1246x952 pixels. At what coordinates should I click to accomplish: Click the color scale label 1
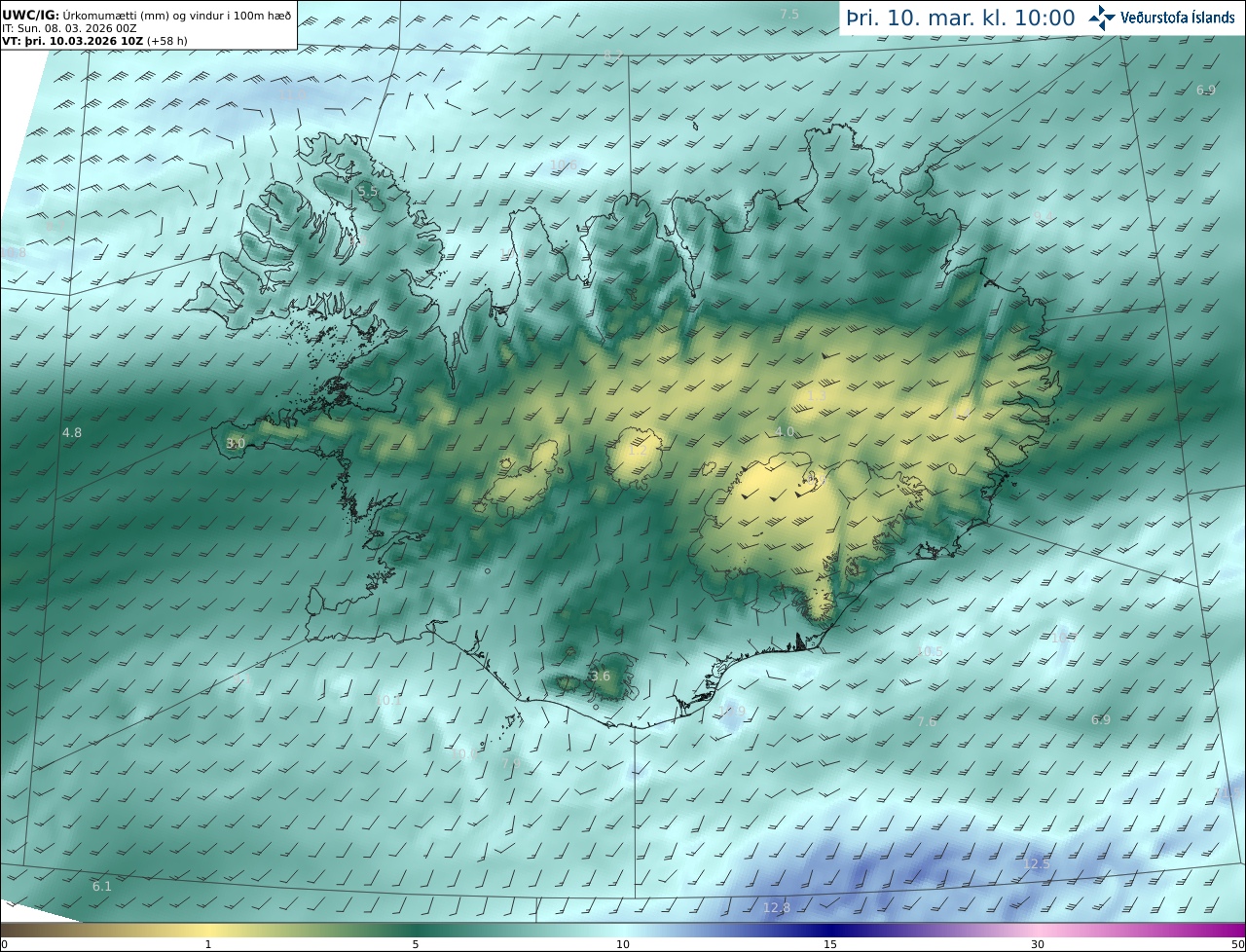tap(208, 944)
